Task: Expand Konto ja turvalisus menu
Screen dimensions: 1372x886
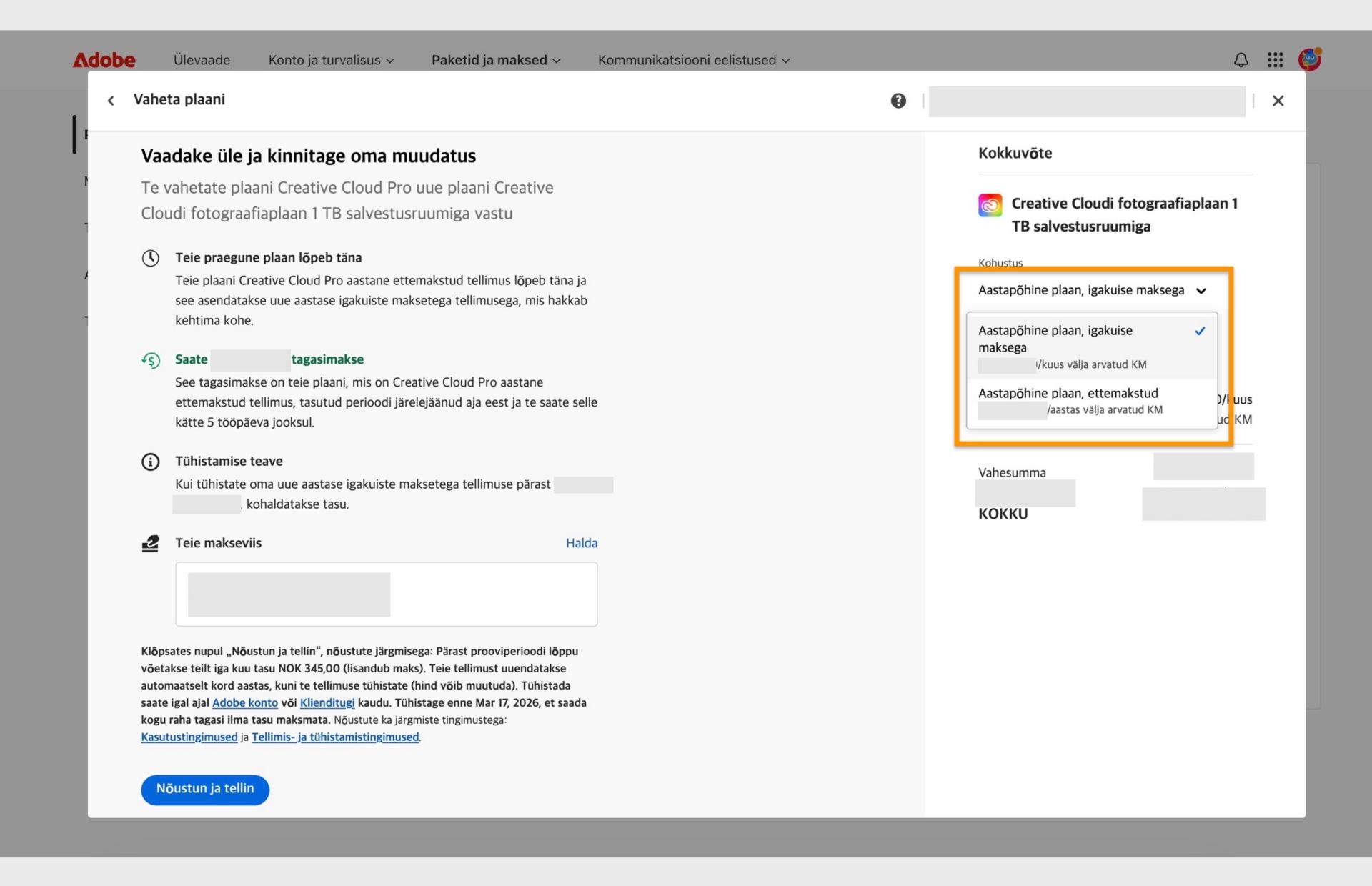Action: [x=331, y=60]
